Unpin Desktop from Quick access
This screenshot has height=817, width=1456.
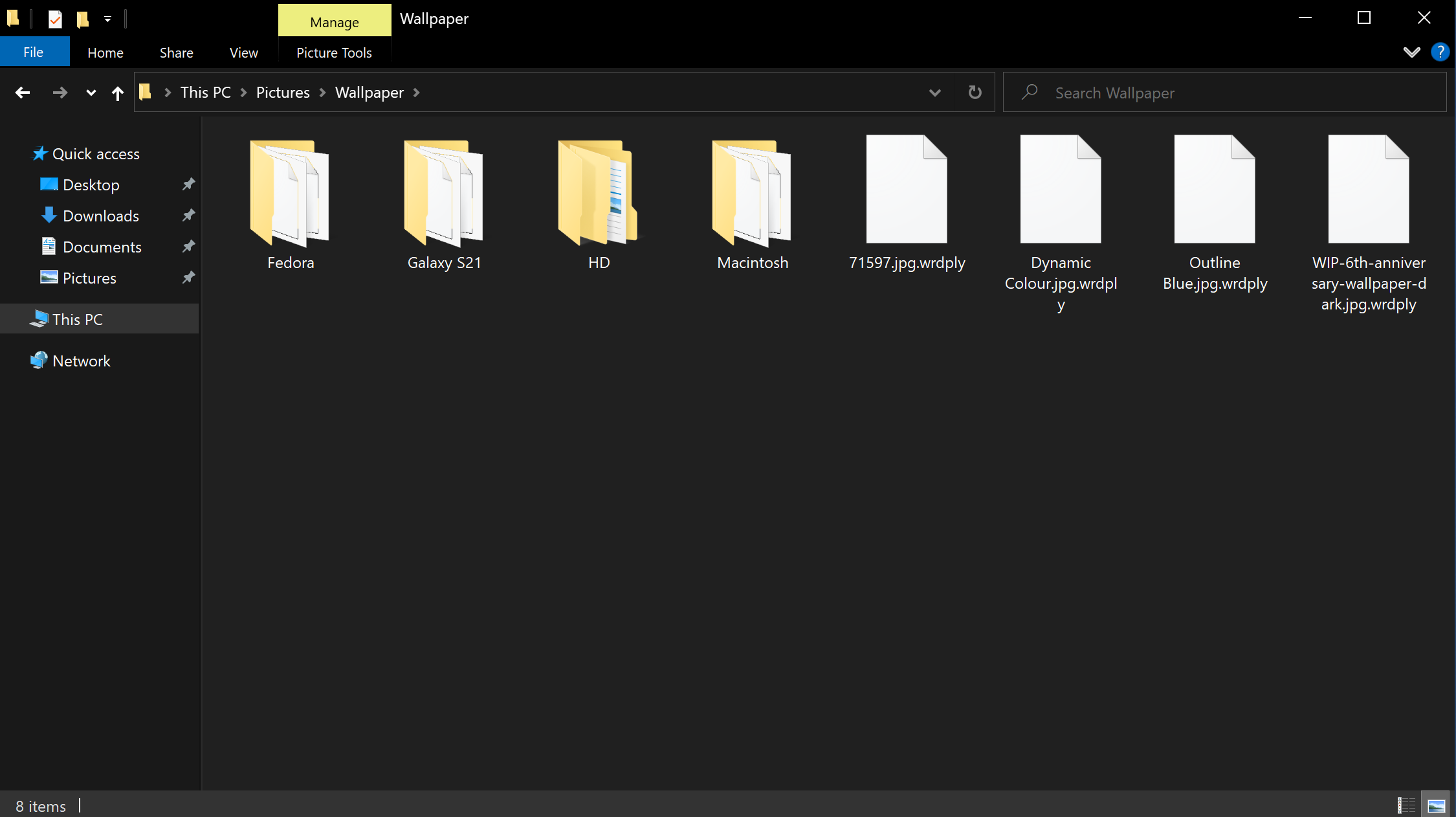188,185
